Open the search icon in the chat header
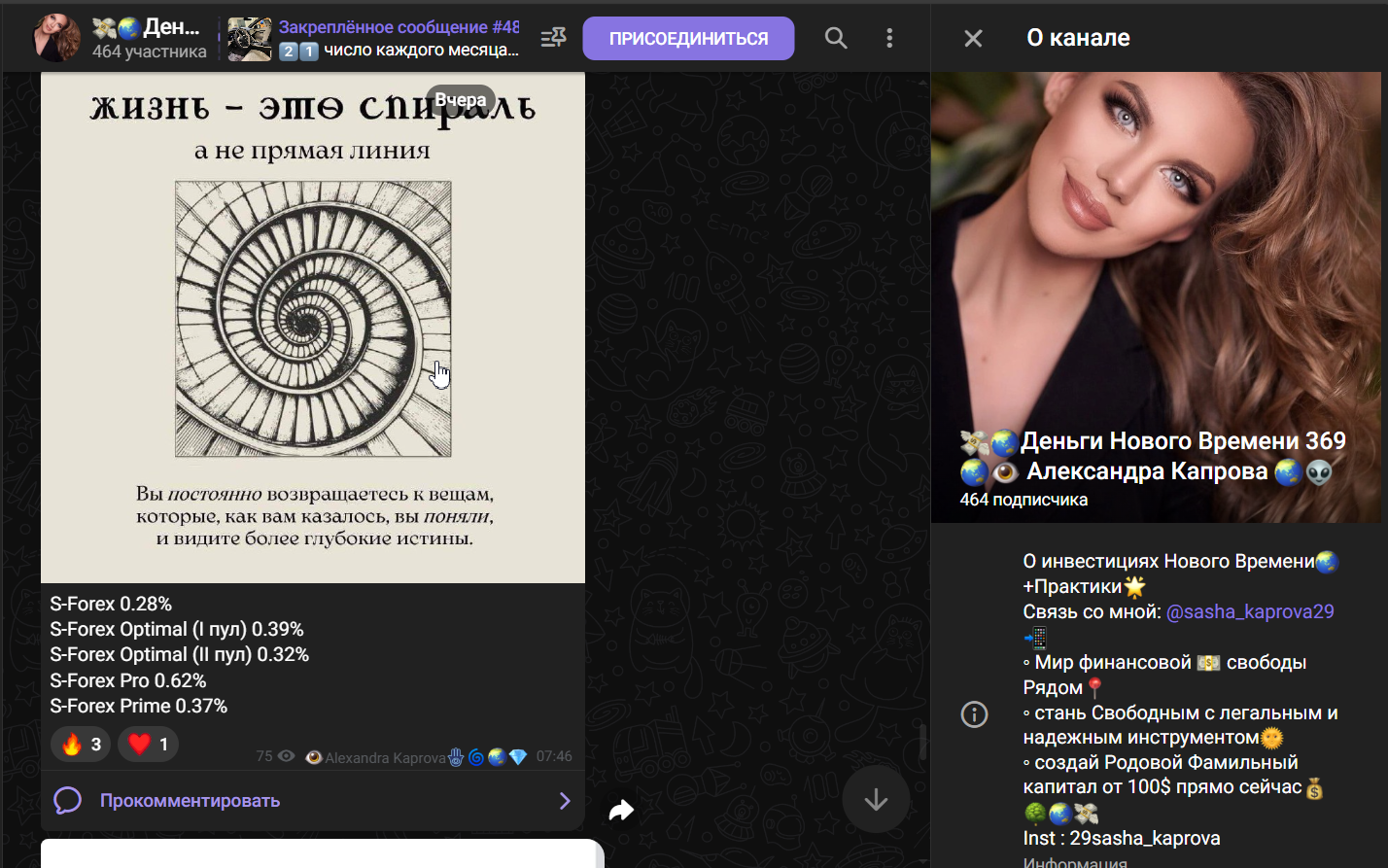The height and width of the screenshot is (868, 1388). coord(836,38)
